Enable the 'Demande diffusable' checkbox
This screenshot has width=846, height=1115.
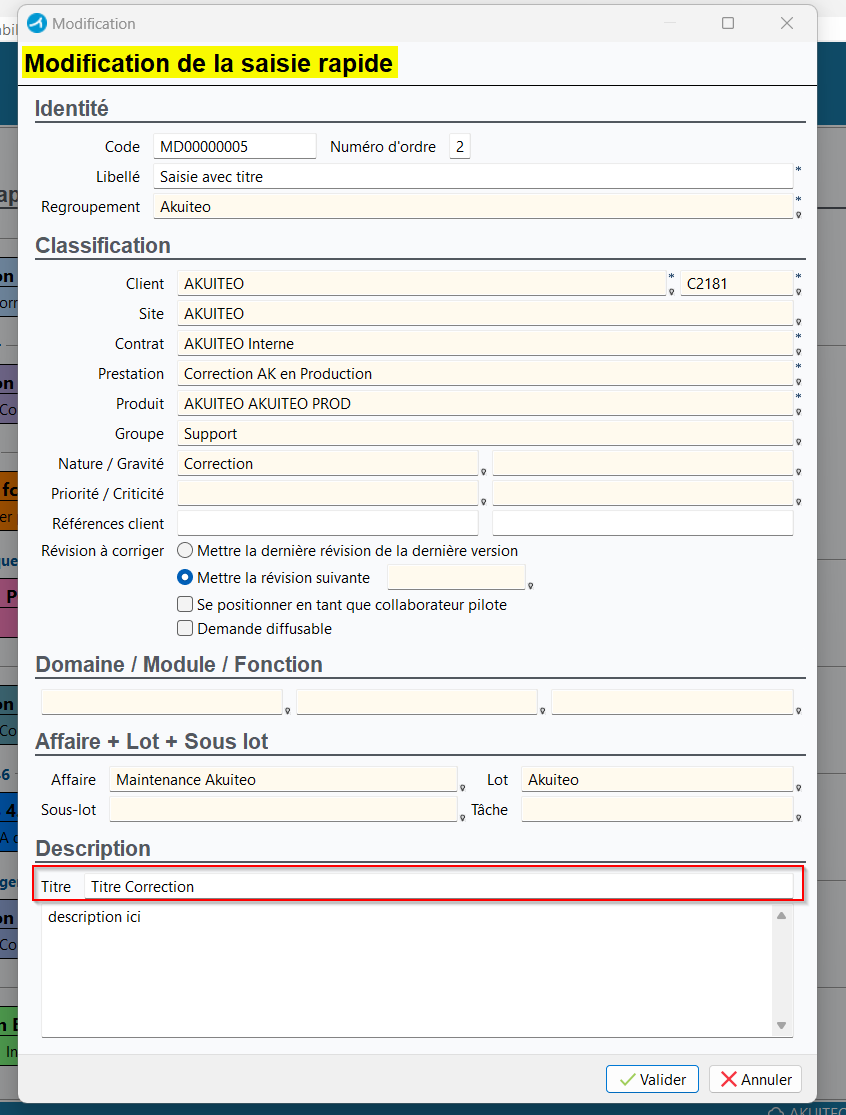click(x=185, y=629)
